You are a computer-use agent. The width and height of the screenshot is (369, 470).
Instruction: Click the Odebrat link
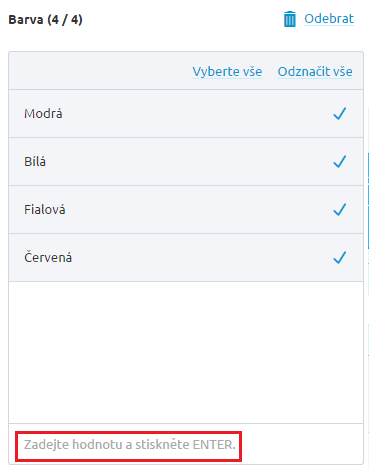pyautogui.click(x=329, y=19)
